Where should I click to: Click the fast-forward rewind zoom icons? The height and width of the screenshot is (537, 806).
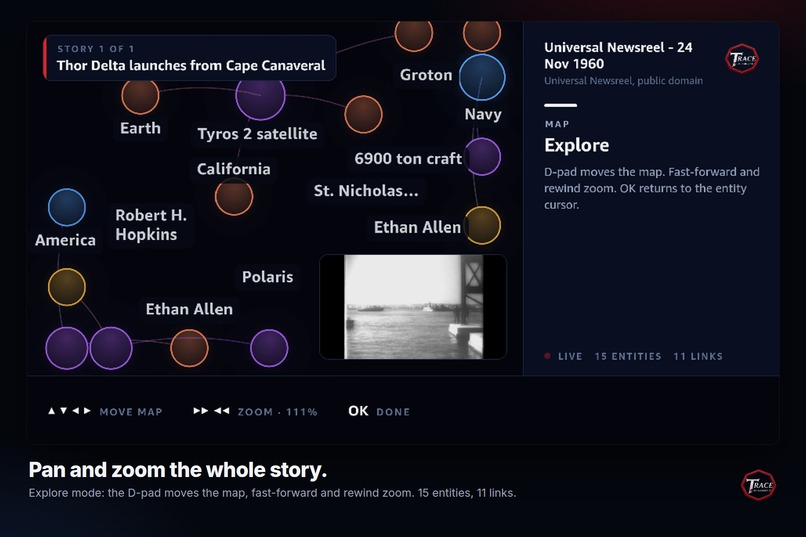211,411
